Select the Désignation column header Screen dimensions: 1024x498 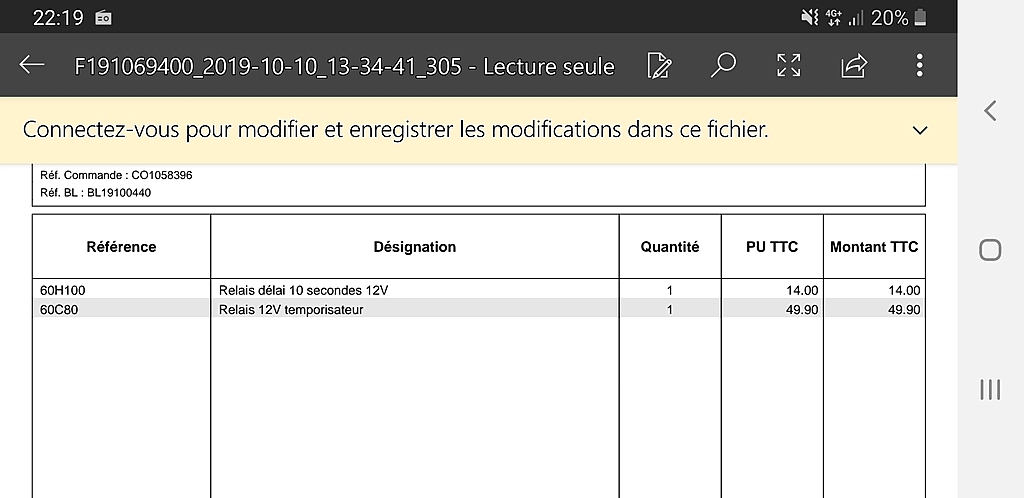[x=415, y=247]
